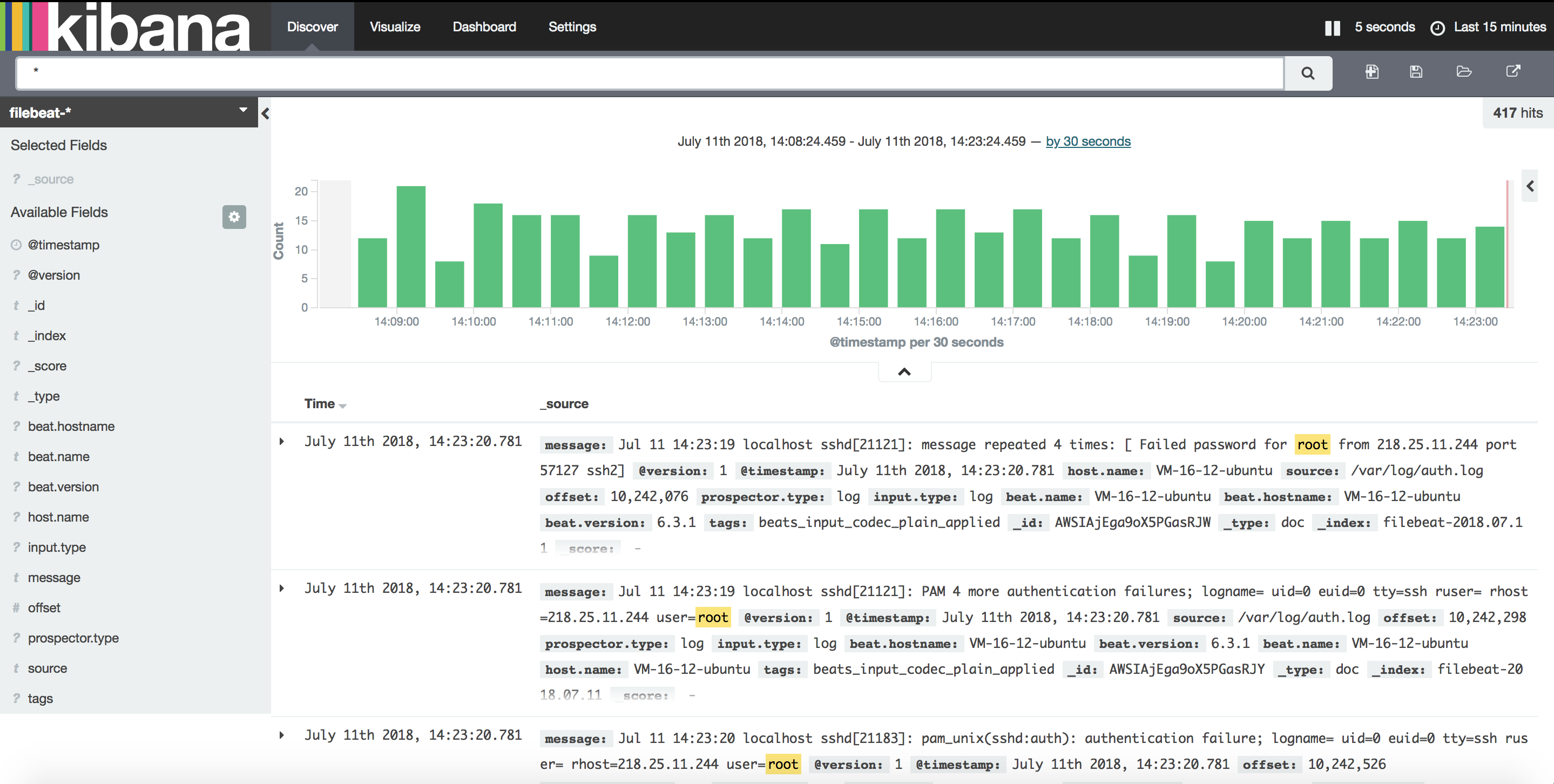Click the 5 seconds refresh interval

pos(1384,27)
